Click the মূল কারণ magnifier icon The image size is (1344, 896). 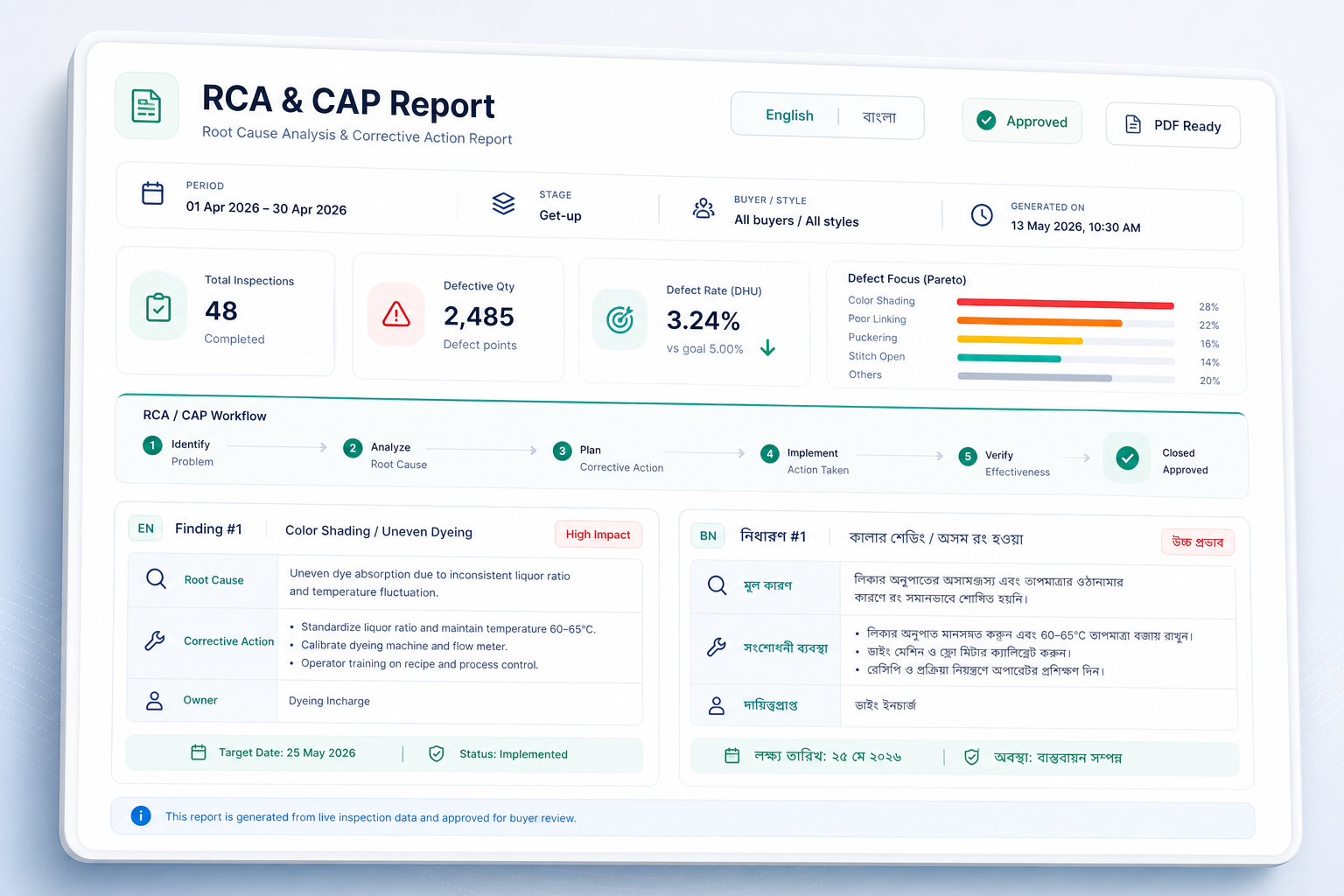(717, 585)
